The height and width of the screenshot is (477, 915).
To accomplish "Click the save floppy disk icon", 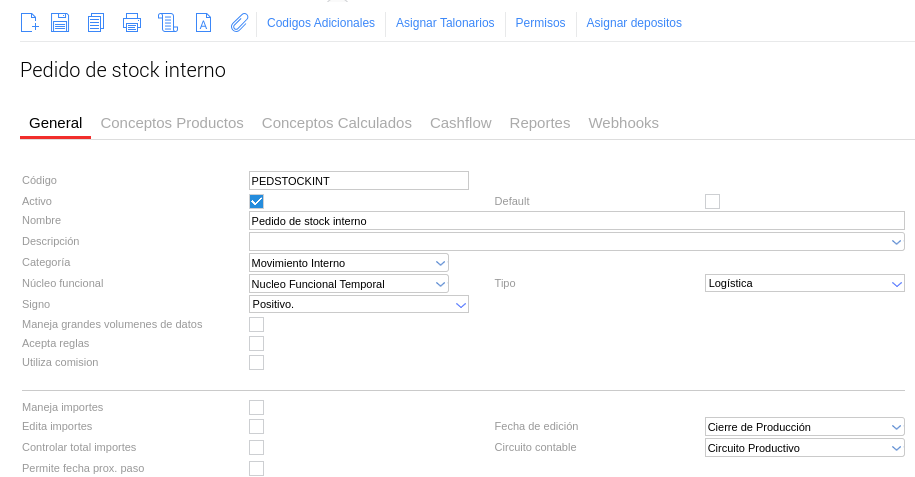I will pos(60,22).
